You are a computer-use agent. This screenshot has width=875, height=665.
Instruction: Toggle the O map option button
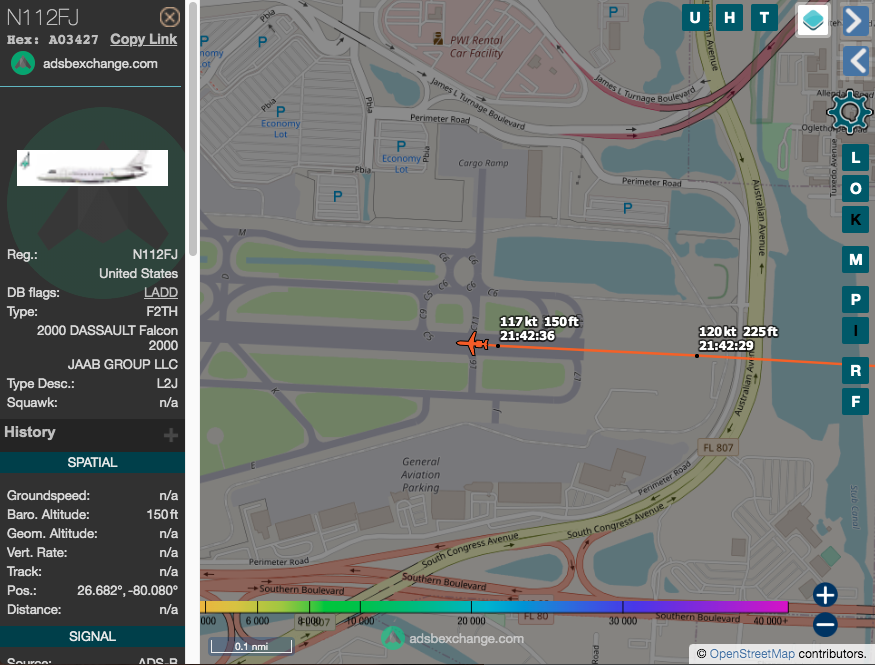(855, 189)
